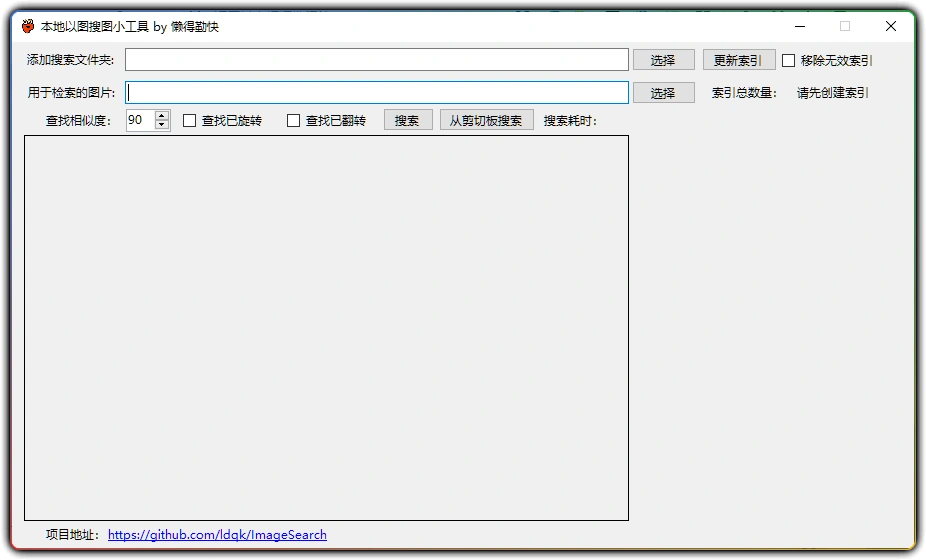The height and width of the screenshot is (560, 926).
Task: Click the 项目地址 label
Action: 73,535
